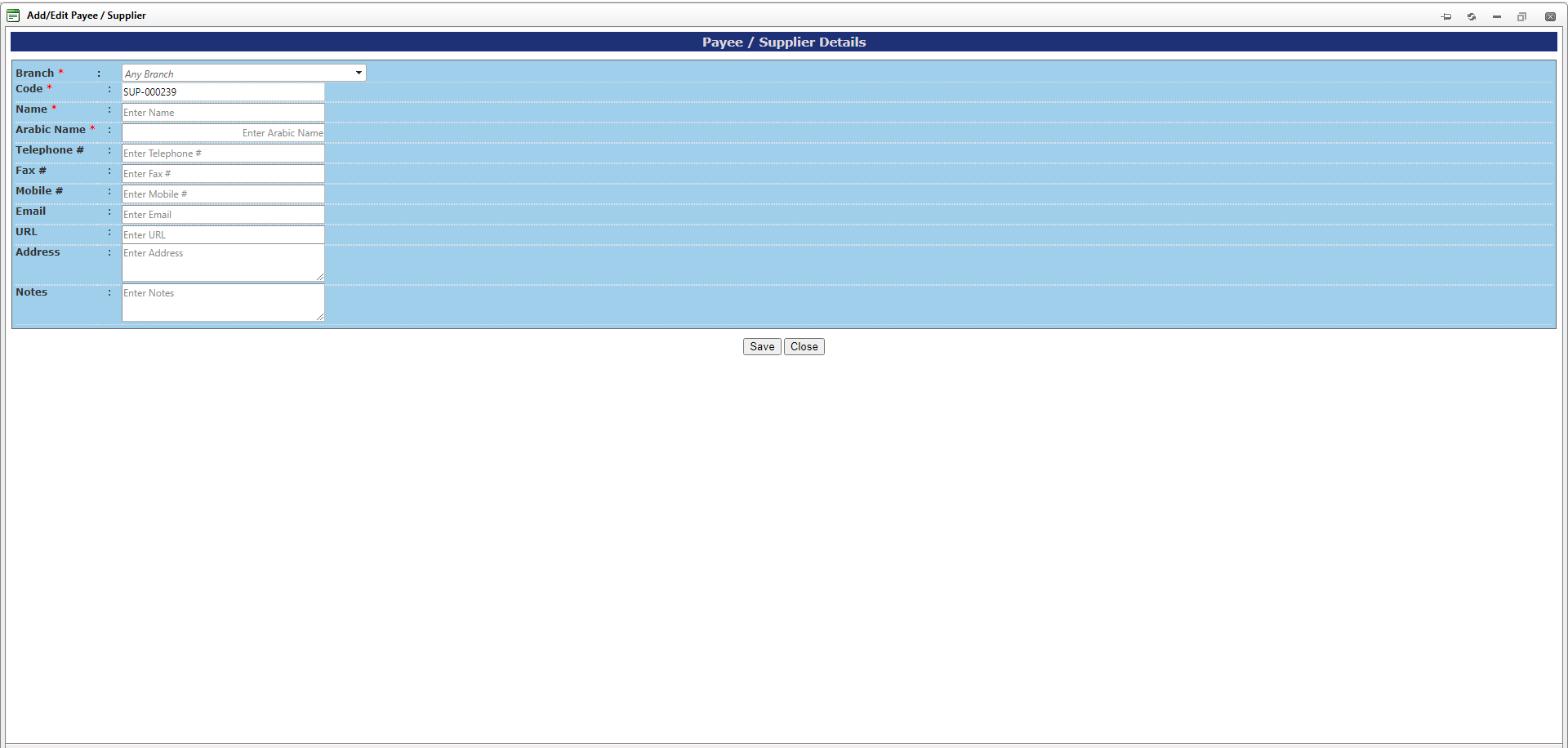
Task: Click the green form icon in the title bar
Action: pos(13,15)
